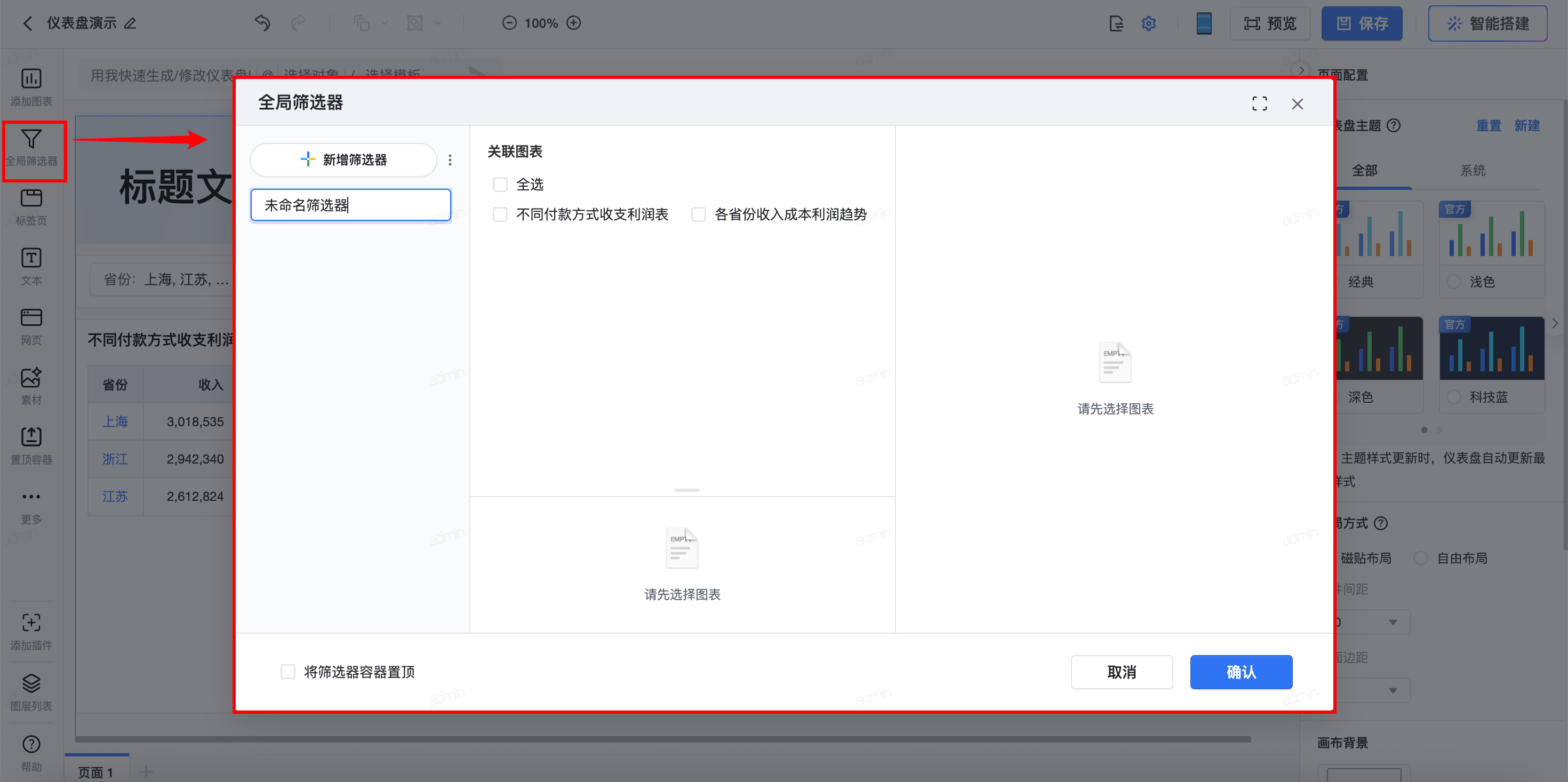Open the 图层列表 layers icon
The width and height of the screenshot is (1568, 782).
(31, 683)
